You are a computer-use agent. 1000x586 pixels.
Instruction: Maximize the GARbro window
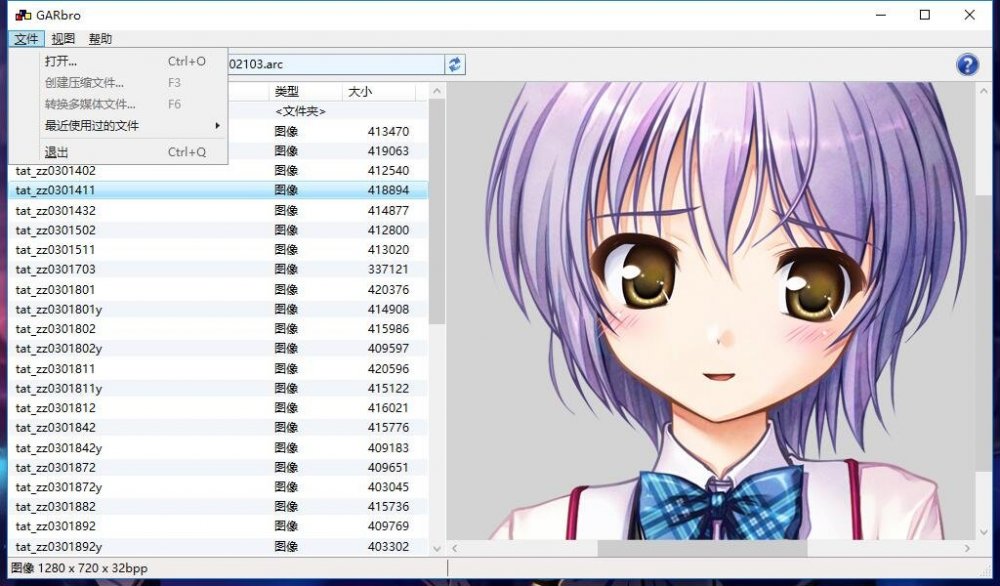coord(925,15)
